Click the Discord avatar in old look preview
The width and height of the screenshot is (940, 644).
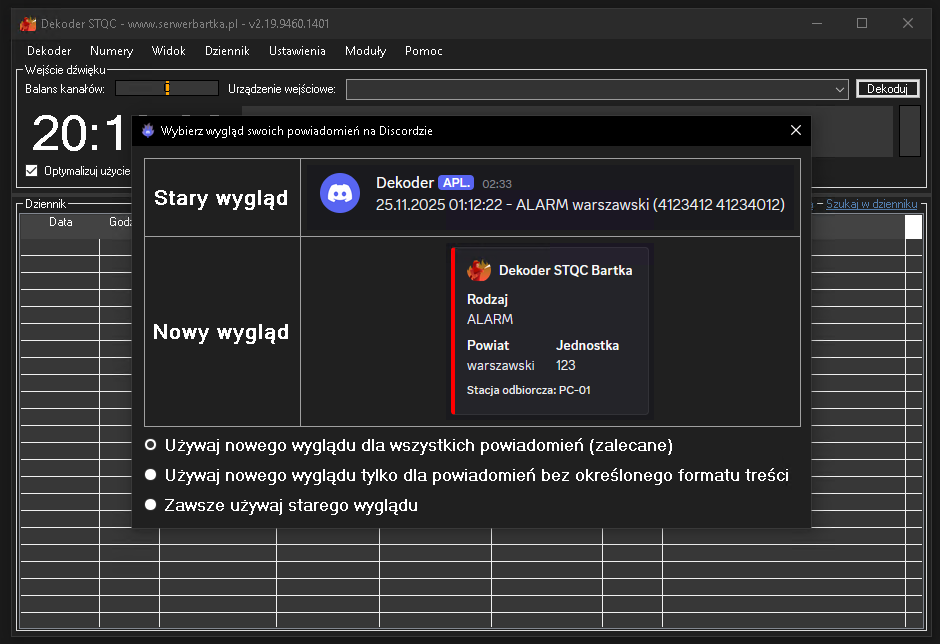[340, 192]
